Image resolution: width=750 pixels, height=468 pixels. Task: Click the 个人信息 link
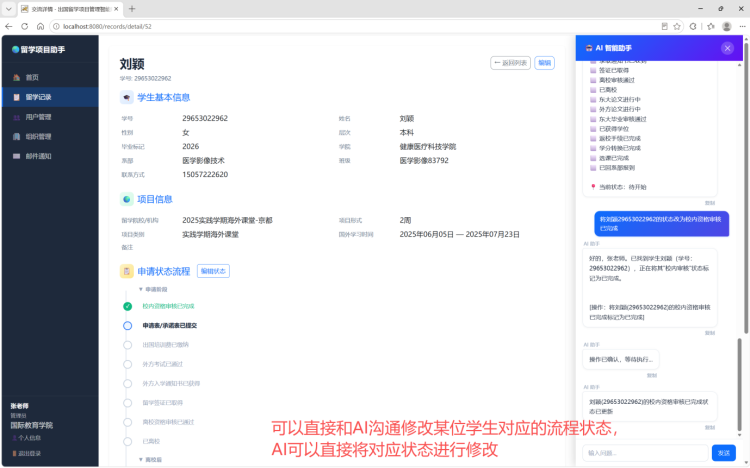pos(26,438)
